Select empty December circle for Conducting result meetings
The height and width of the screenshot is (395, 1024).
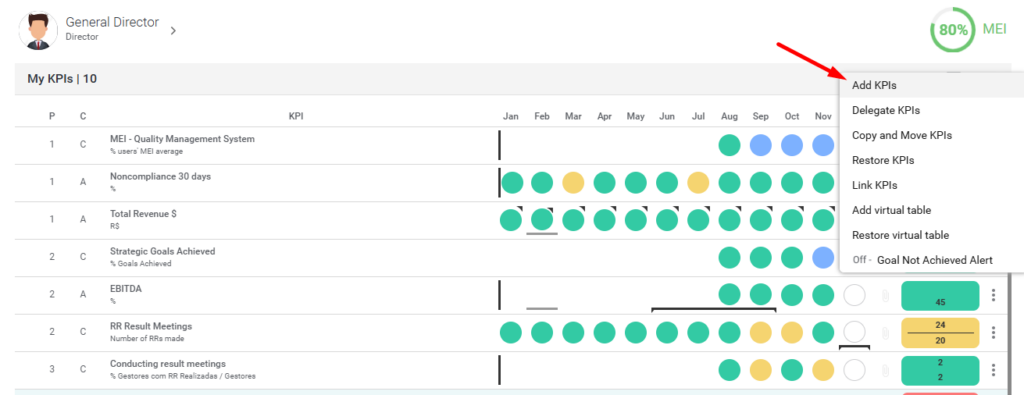pos(854,371)
